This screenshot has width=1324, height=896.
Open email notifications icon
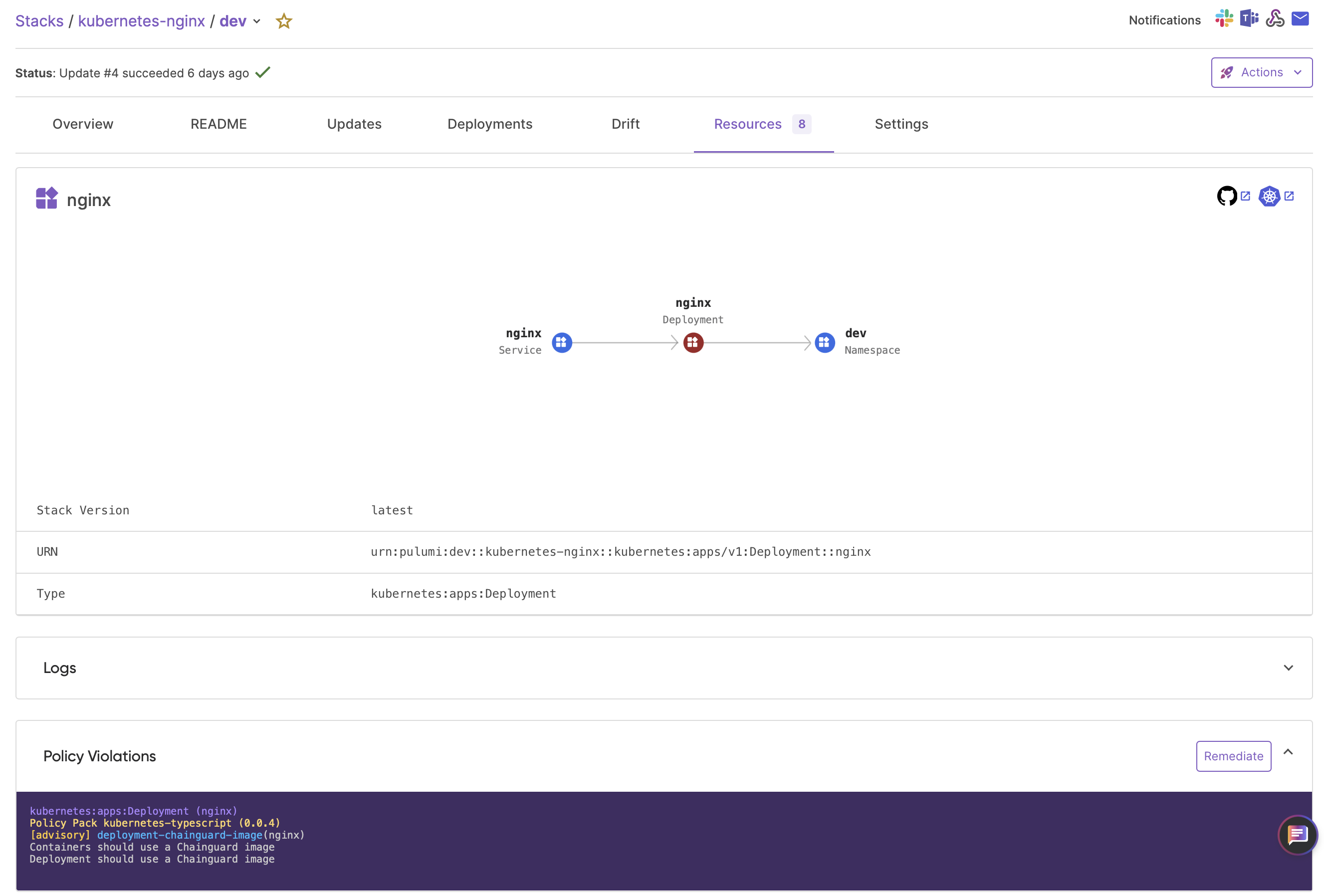[1300, 19]
